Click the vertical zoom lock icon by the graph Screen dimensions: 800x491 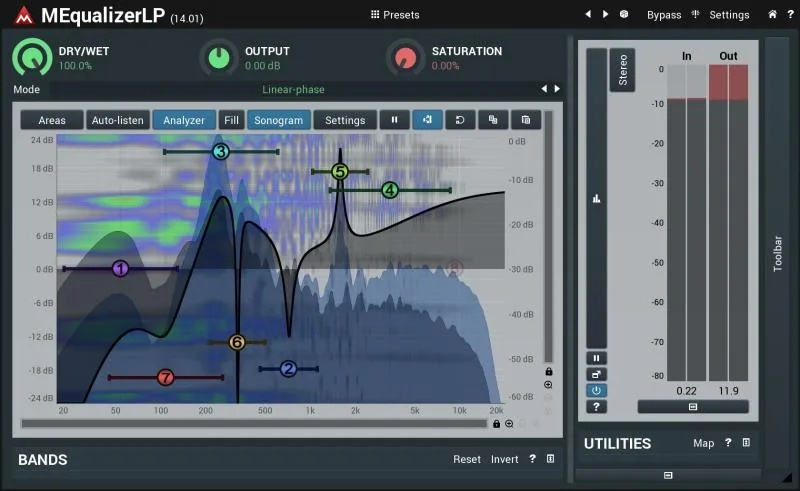(549, 371)
